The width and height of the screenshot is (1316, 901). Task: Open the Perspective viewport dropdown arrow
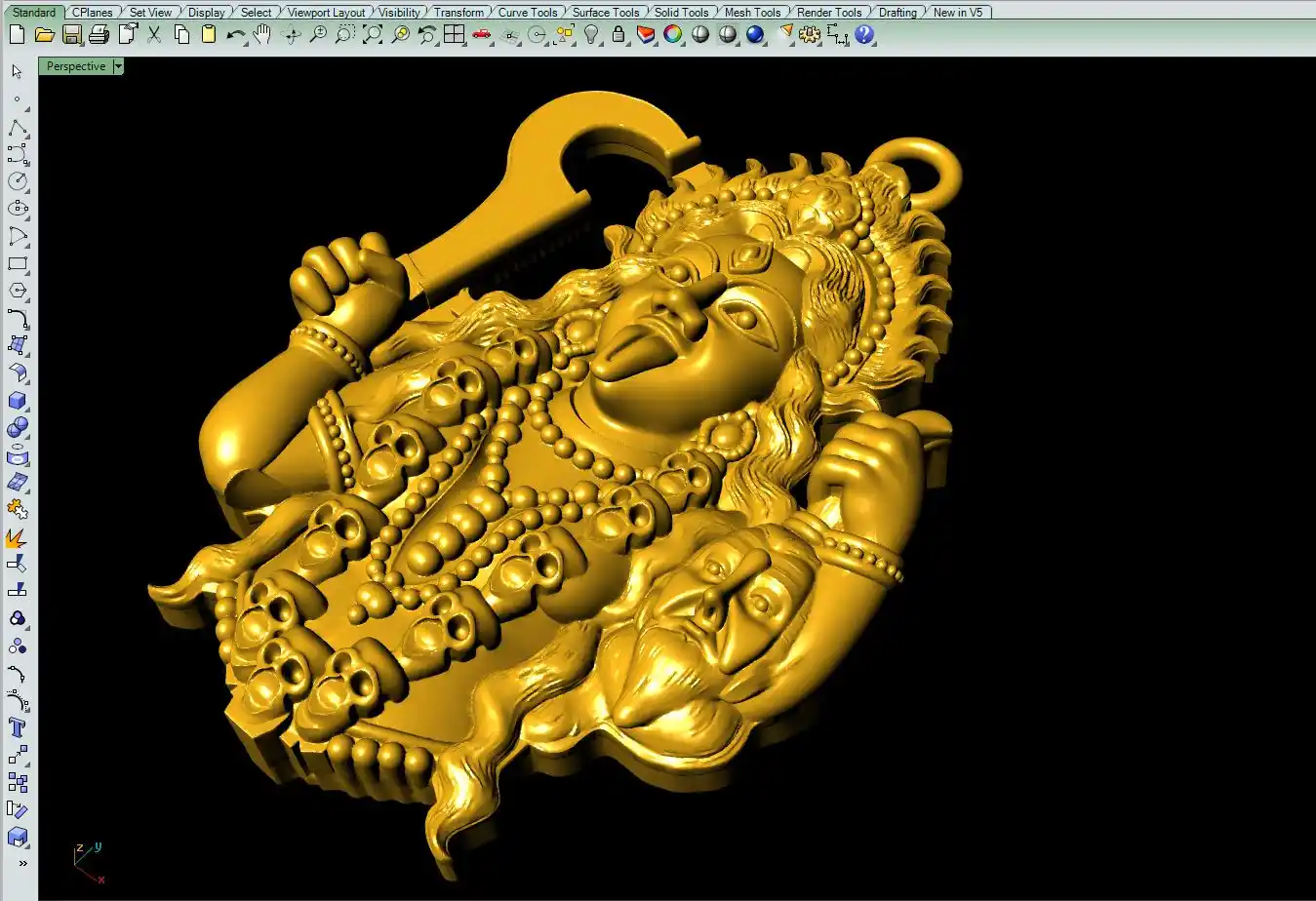tap(118, 66)
